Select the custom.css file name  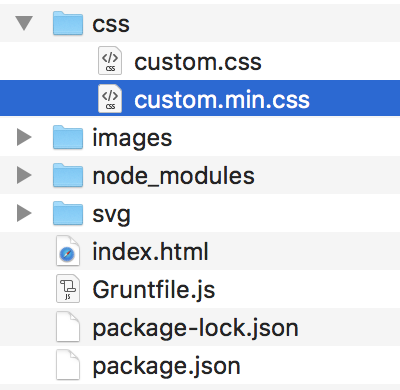pos(198,62)
